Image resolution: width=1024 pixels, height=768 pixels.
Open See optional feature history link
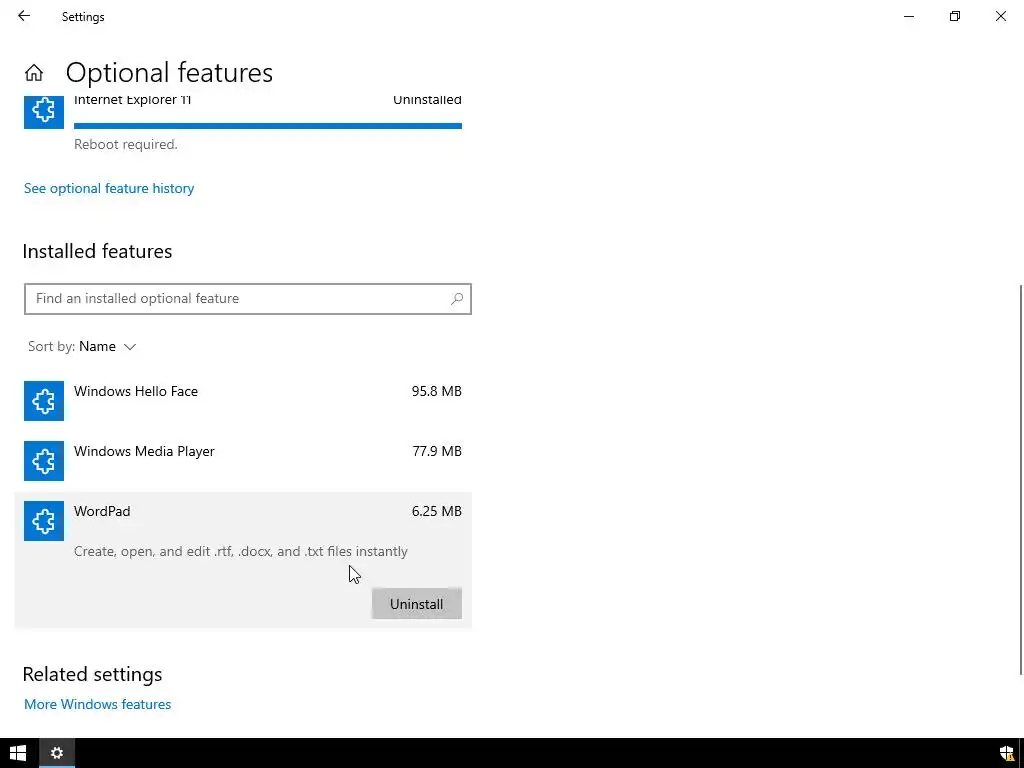109,188
